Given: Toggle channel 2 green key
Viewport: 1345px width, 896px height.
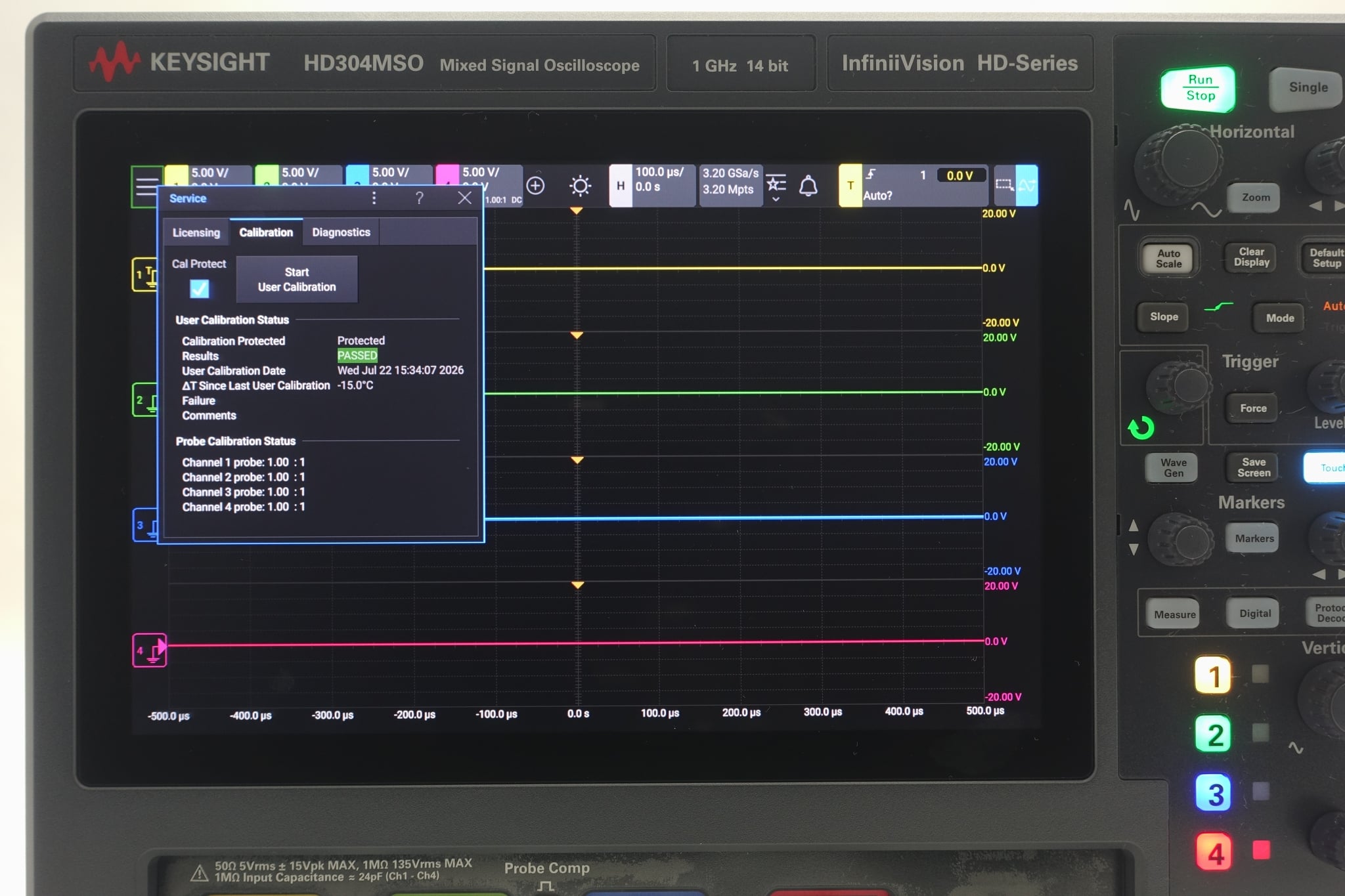Looking at the screenshot, I should point(1214,735).
